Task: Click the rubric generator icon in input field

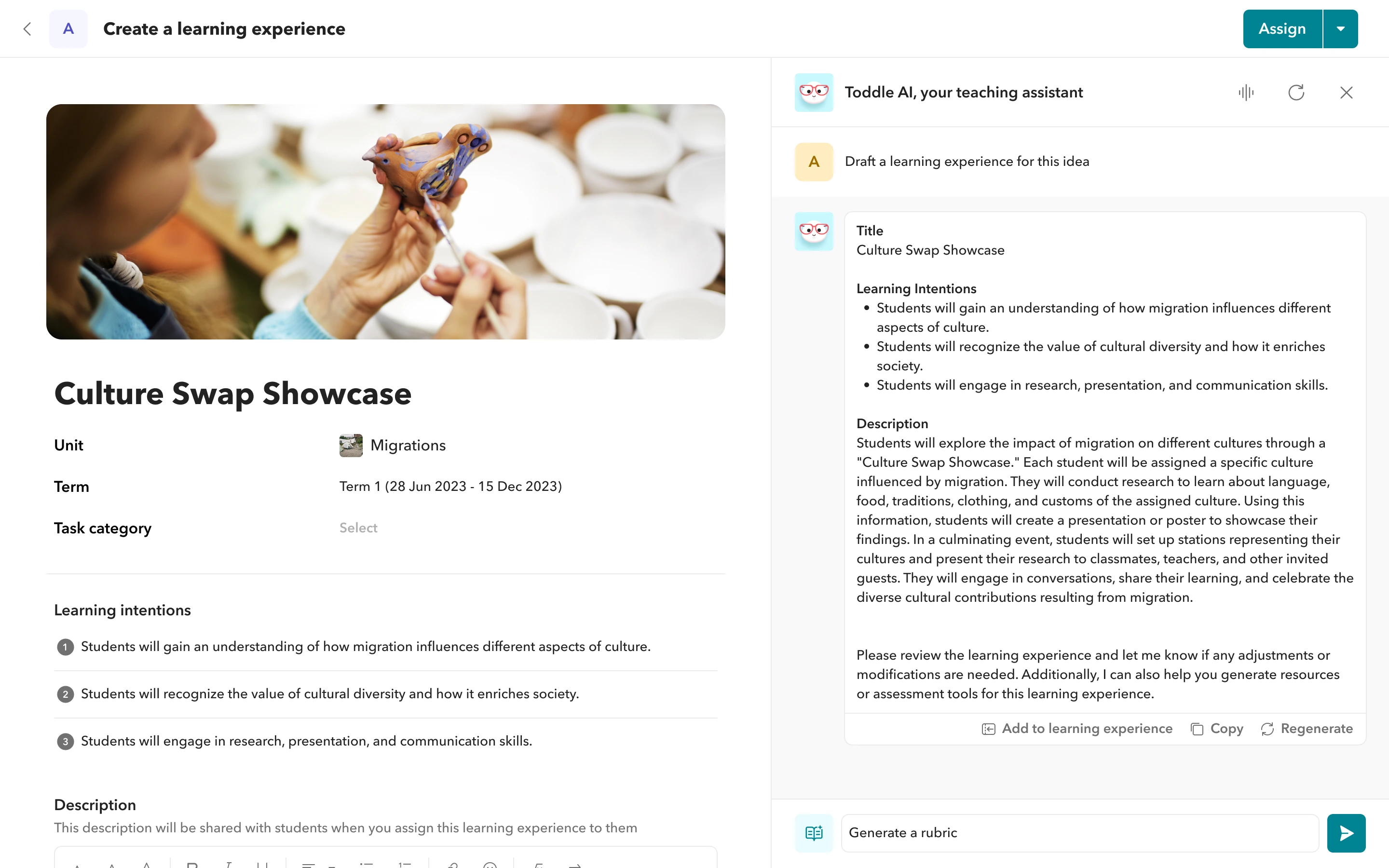Action: click(814, 833)
